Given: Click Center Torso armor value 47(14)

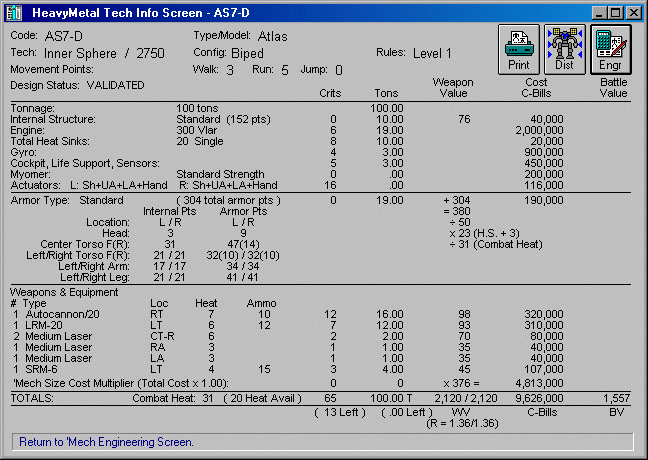Looking at the screenshot, I should click(x=243, y=244).
